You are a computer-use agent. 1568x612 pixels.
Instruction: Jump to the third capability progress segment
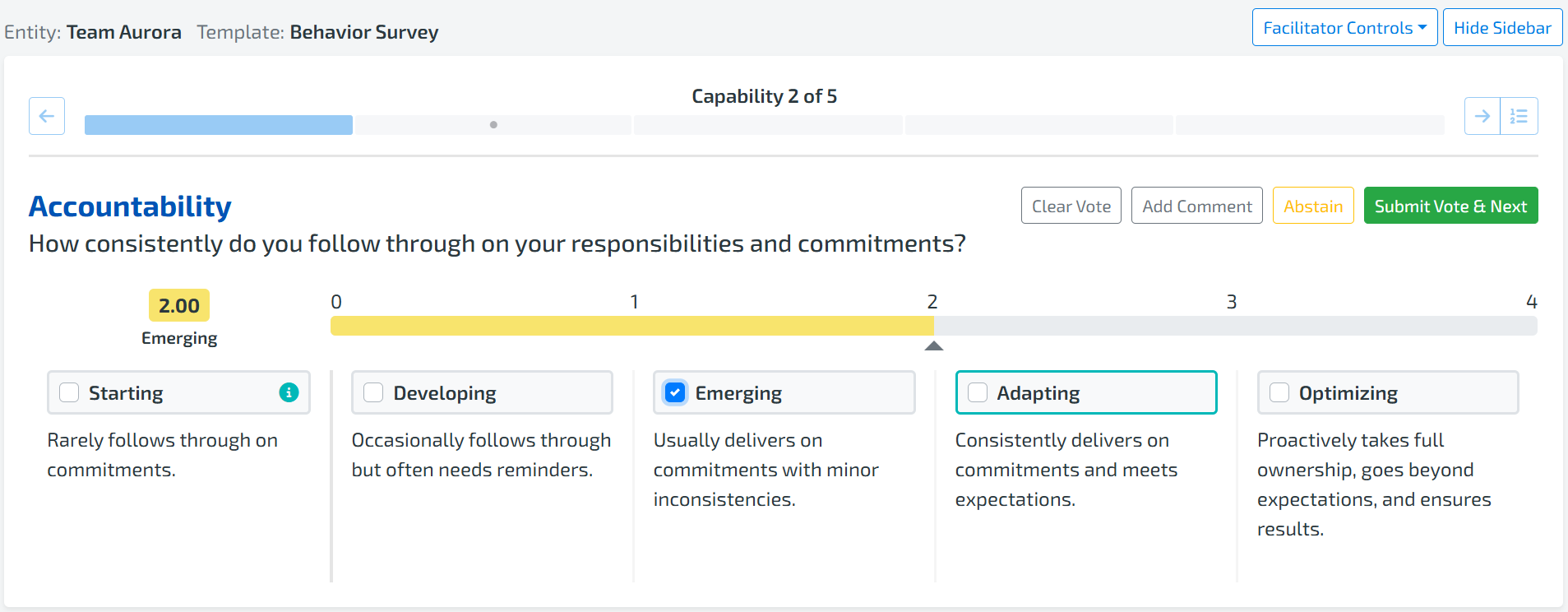coord(768,125)
